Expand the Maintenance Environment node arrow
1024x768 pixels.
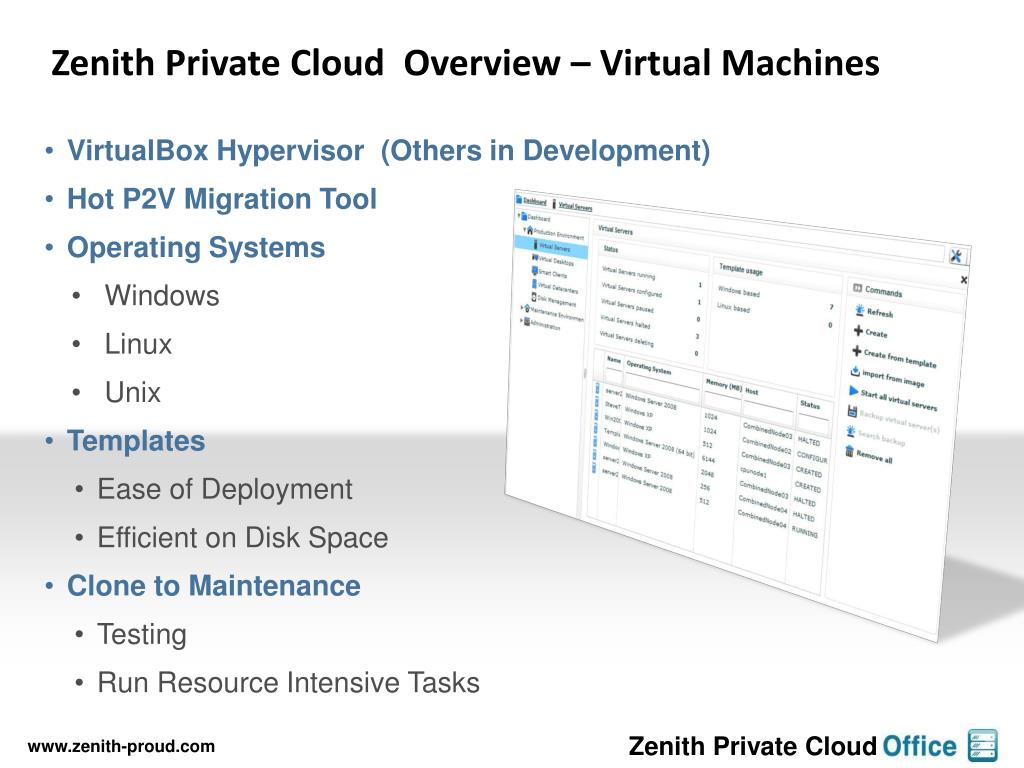point(522,308)
